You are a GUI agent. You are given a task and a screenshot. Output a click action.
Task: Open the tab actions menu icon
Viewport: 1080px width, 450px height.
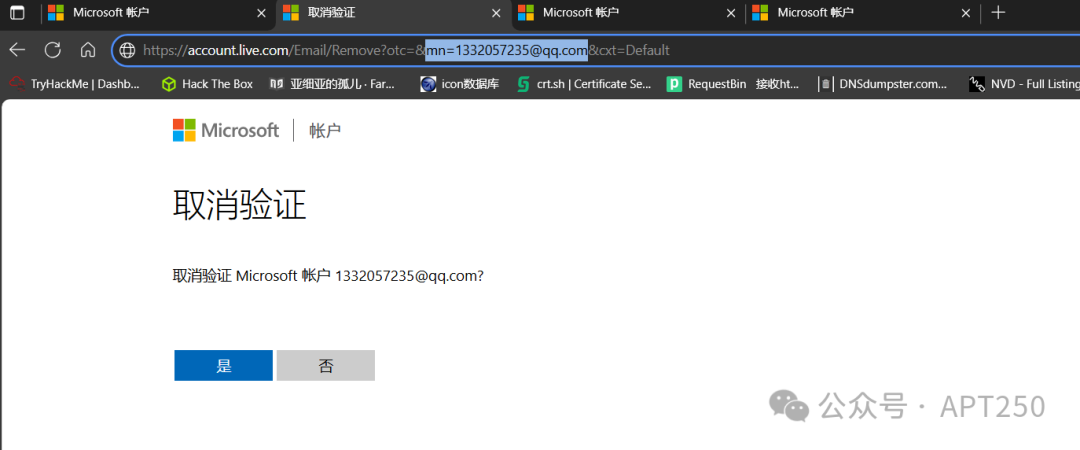17,12
